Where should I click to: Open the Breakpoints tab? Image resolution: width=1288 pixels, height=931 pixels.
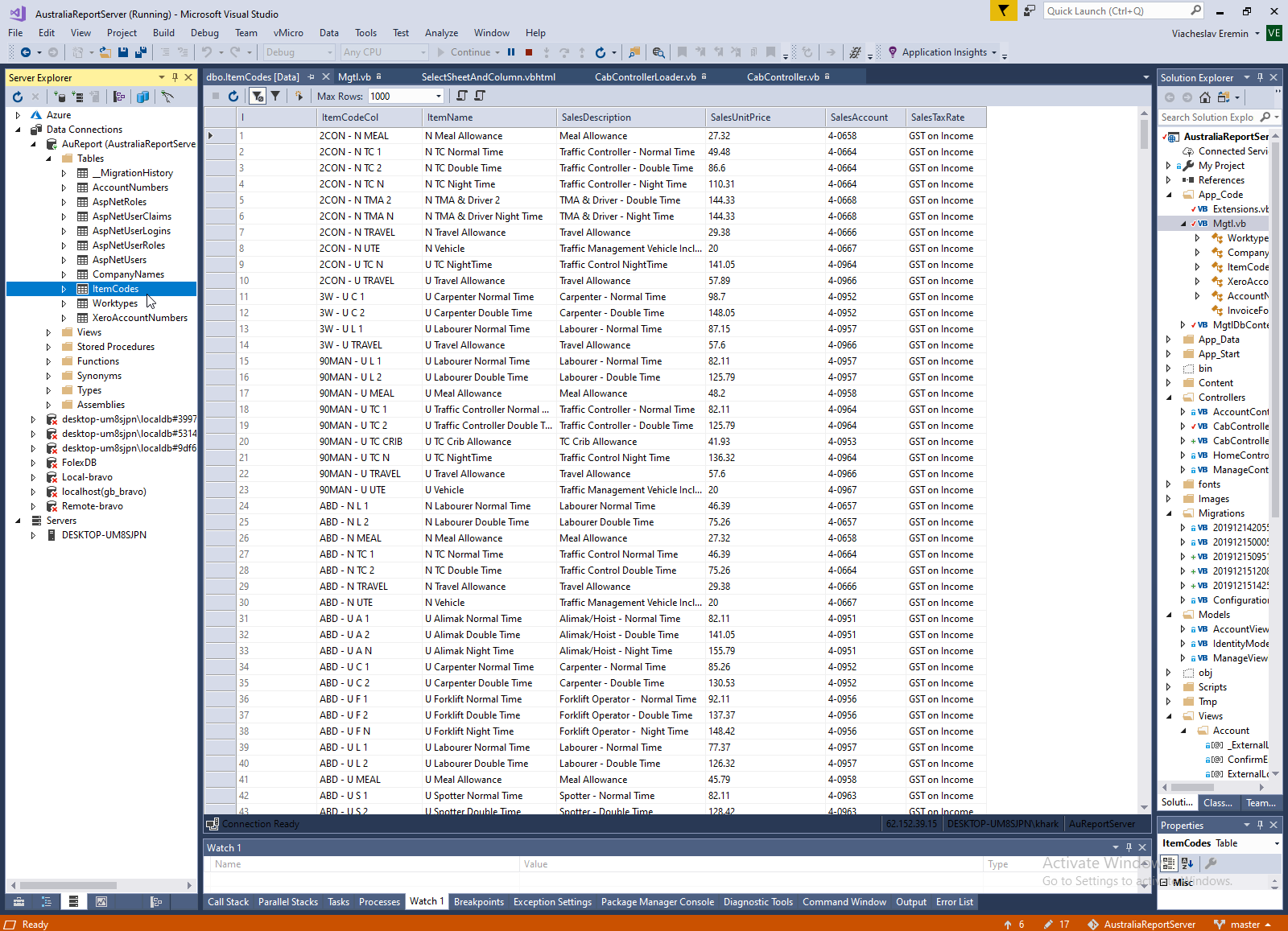(x=478, y=902)
